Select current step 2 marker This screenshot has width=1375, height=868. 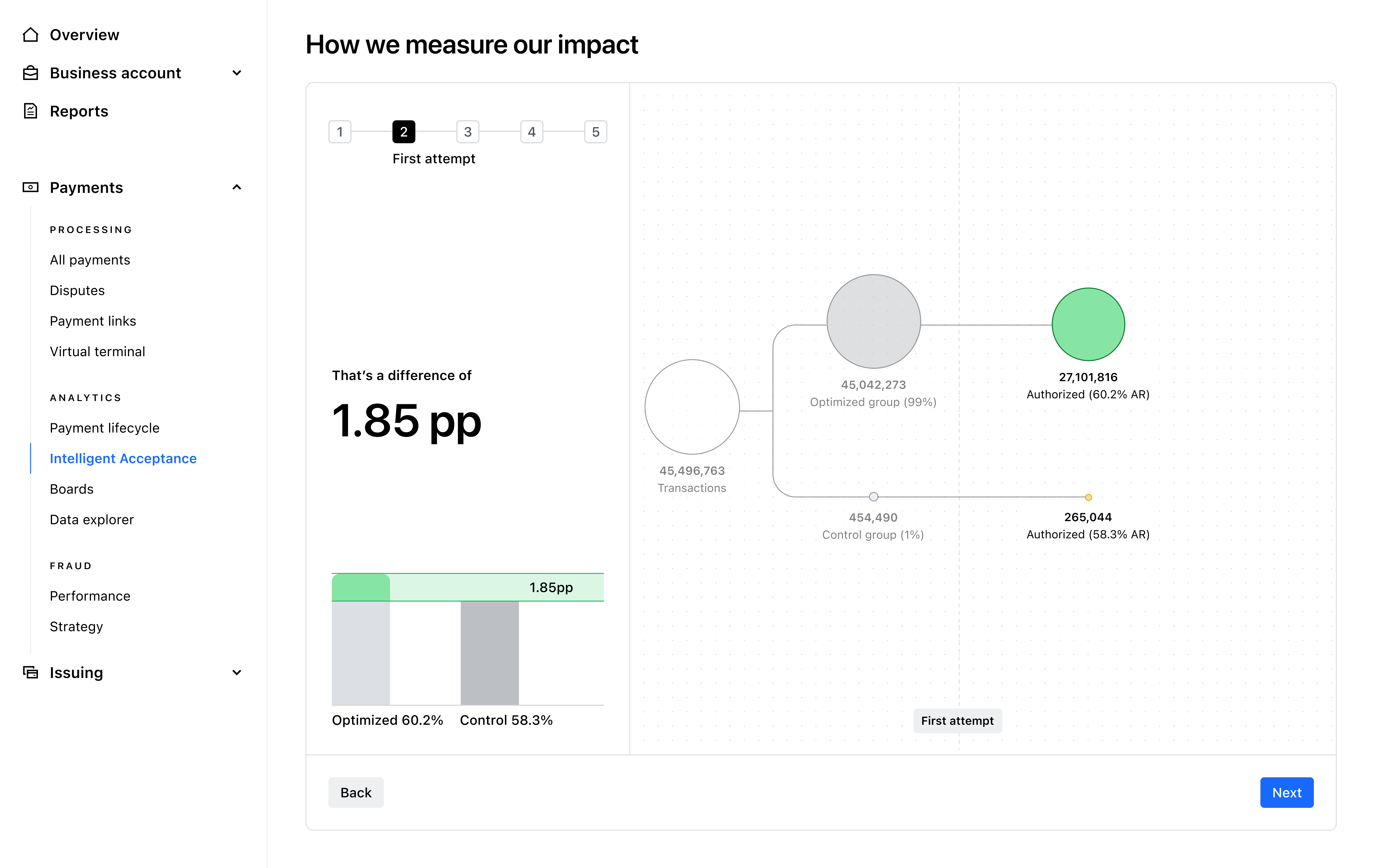pyautogui.click(x=404, y=132)
